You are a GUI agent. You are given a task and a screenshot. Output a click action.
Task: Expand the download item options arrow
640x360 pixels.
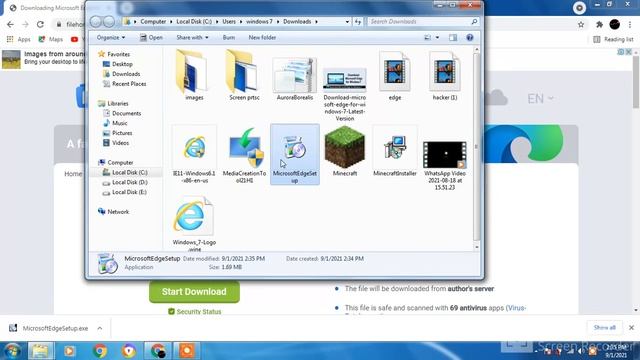click(100, 328)
